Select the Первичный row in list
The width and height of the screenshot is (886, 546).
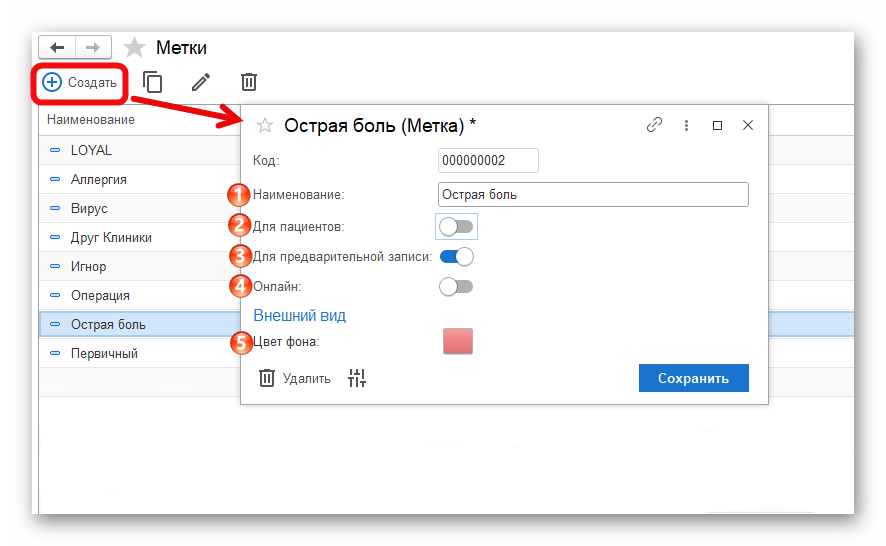140,353
